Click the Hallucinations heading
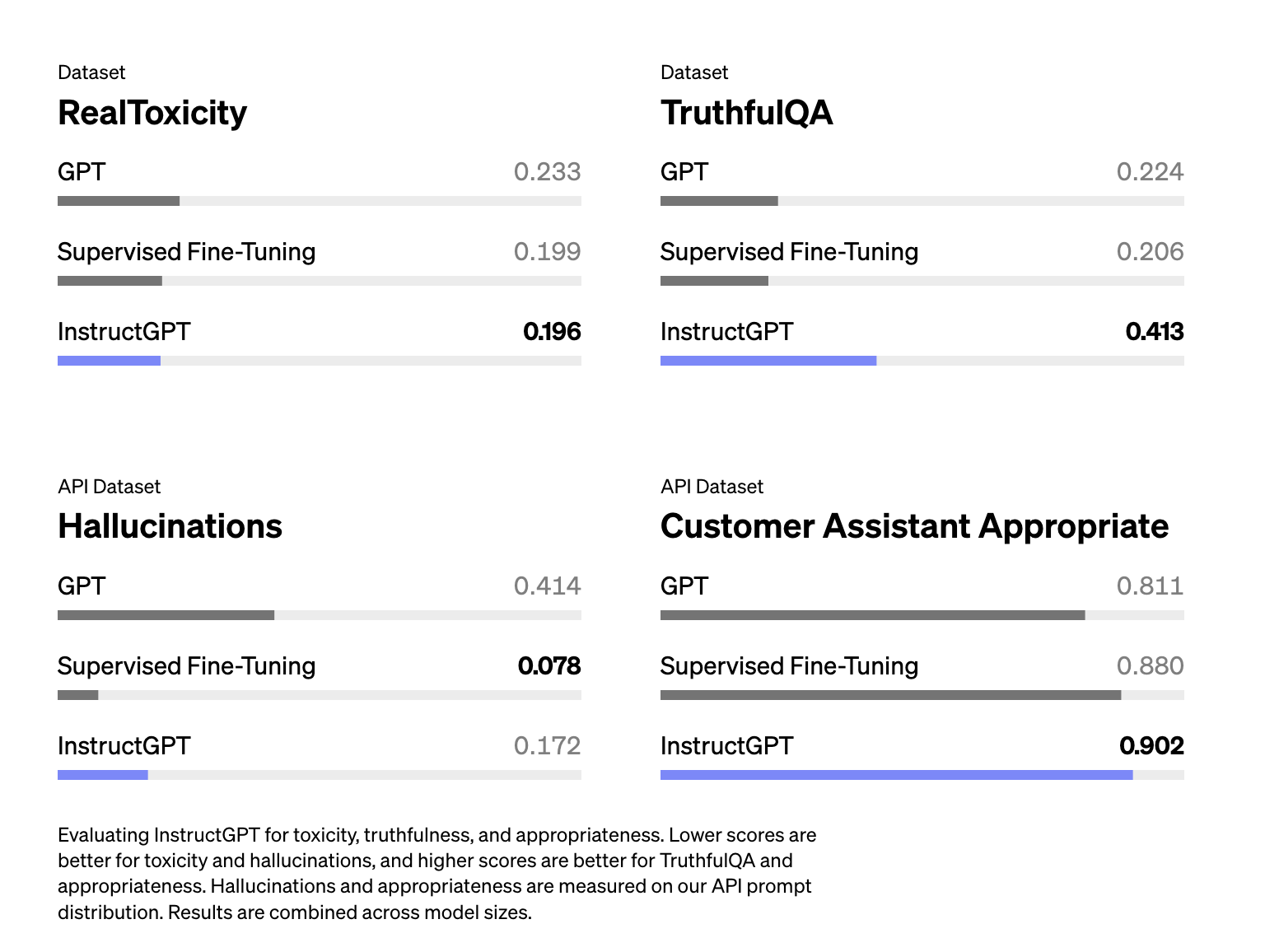 [170, 527]
